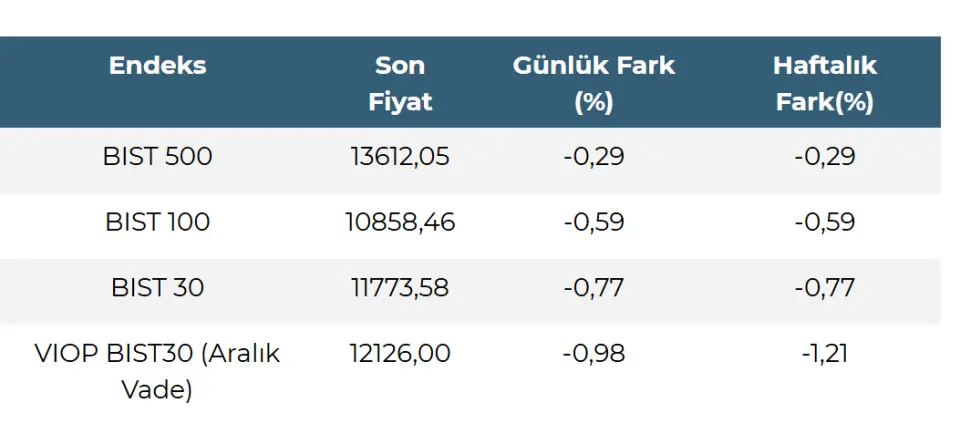Click the Son Fiyat column header
The width and height of the screenshot is (960, 434).
[400, 83]
